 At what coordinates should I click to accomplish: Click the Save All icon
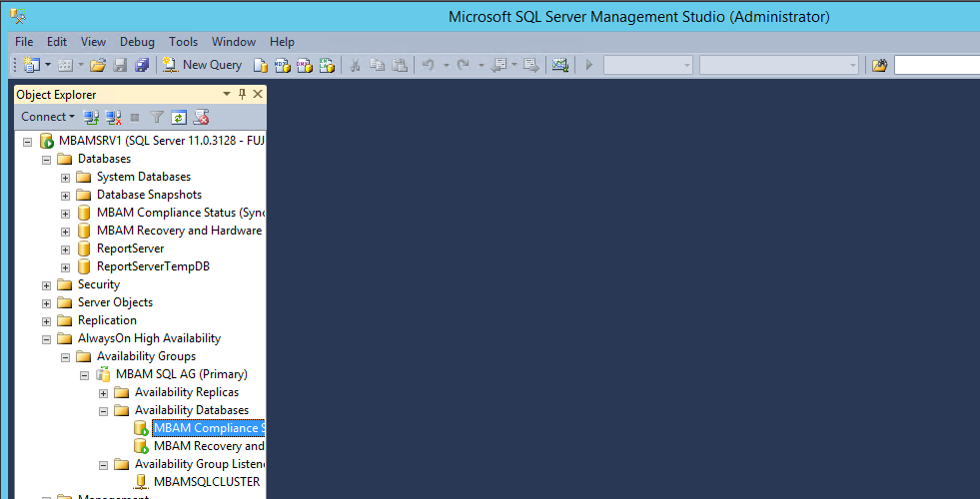point(142,65)
